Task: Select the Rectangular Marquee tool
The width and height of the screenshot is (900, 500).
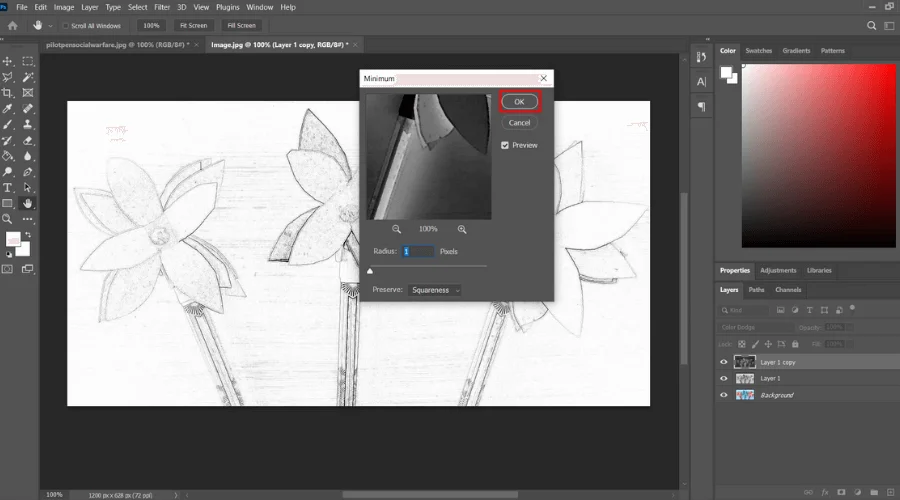Action: coord(28,61)
